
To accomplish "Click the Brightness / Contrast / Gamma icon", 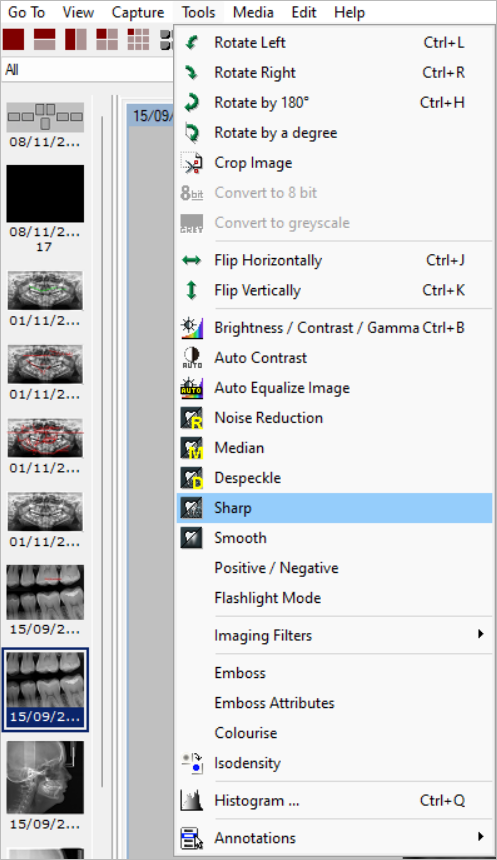I will (x=191, y=327).
